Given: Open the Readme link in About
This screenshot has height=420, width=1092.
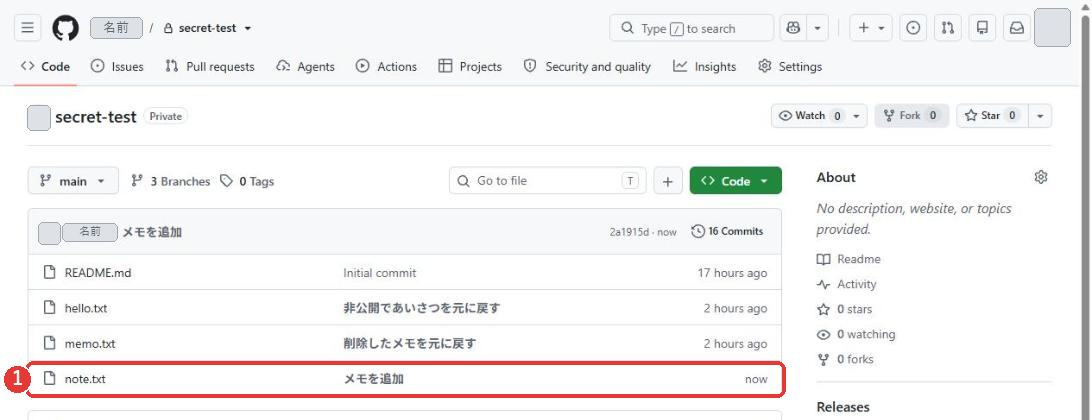Looking at the screenshot, I should (x=849, y=259).
